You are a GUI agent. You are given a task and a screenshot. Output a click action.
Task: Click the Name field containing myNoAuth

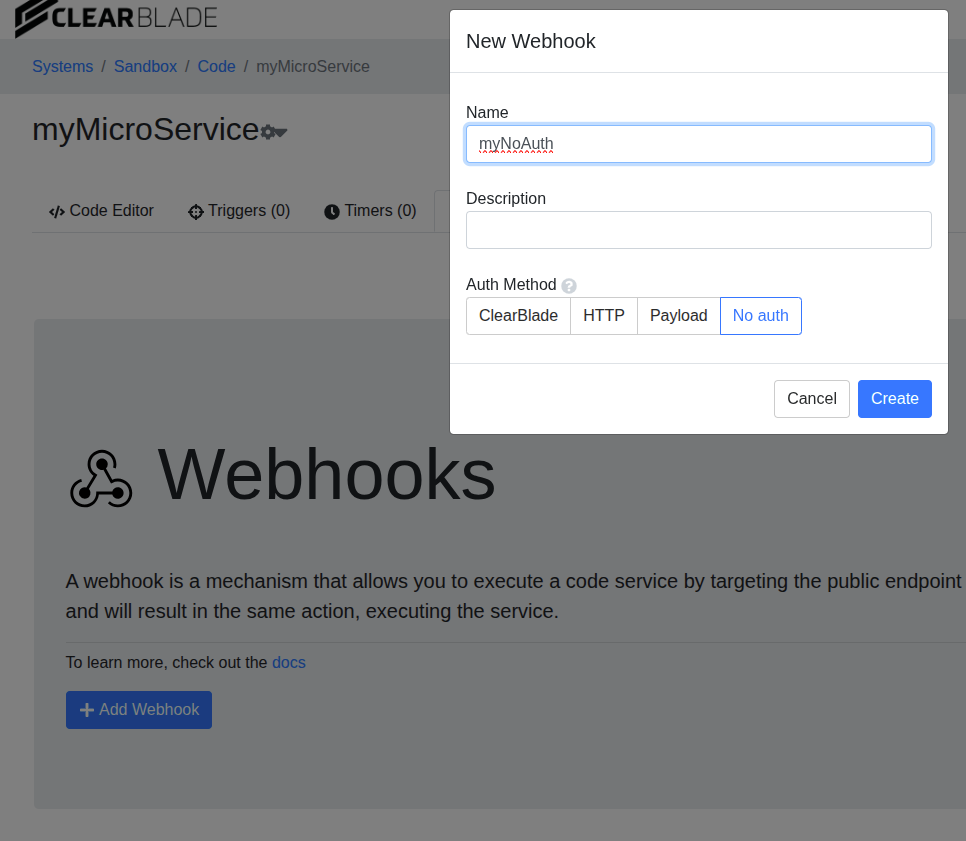pos(698,144)
